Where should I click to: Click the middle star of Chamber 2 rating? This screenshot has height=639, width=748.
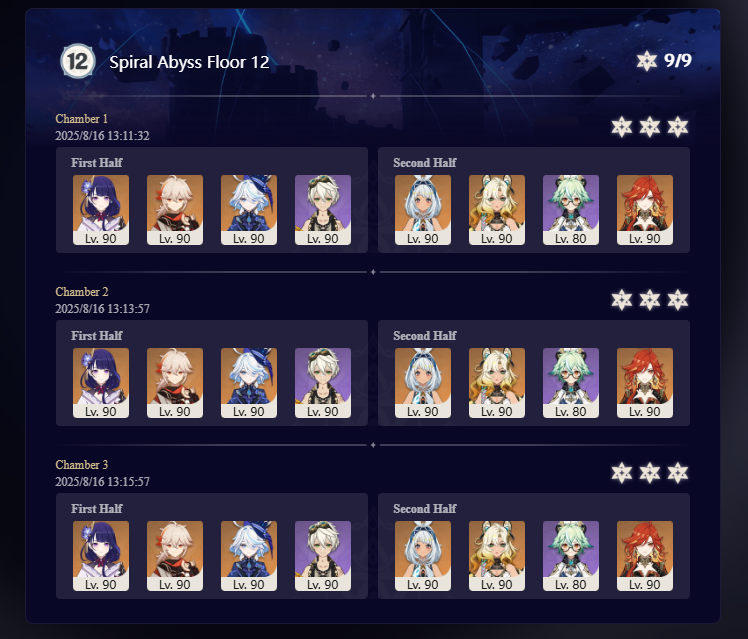(650, 300)
